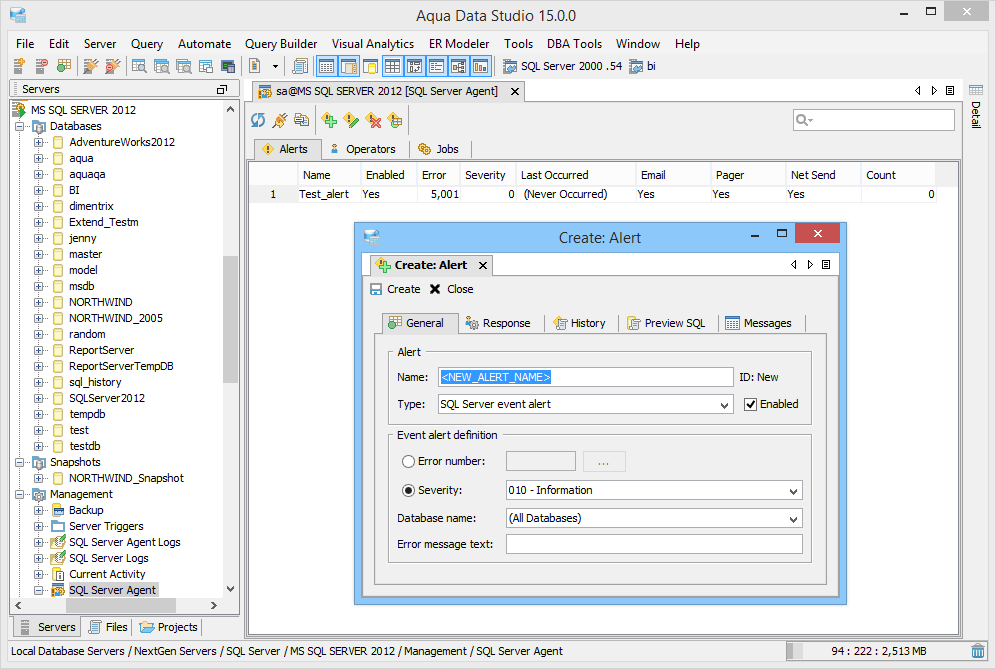Click the alert properties icon in Agent toolbar
Image resolution: width=996 pixels, height=669 pixels.
click(x=395, y=119)
